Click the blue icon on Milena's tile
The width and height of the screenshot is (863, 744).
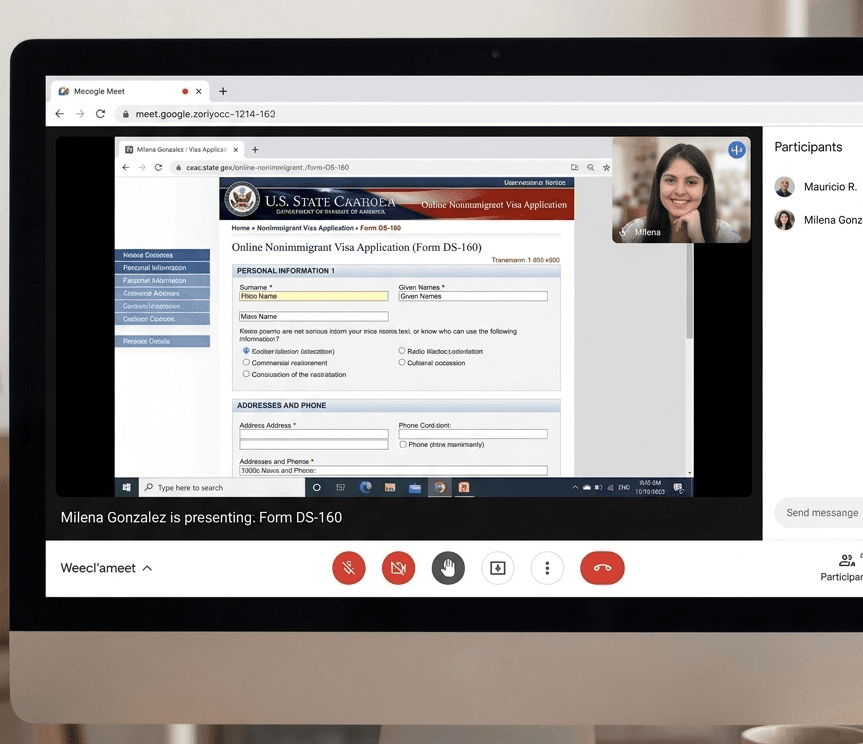click(x=736, y=150)
